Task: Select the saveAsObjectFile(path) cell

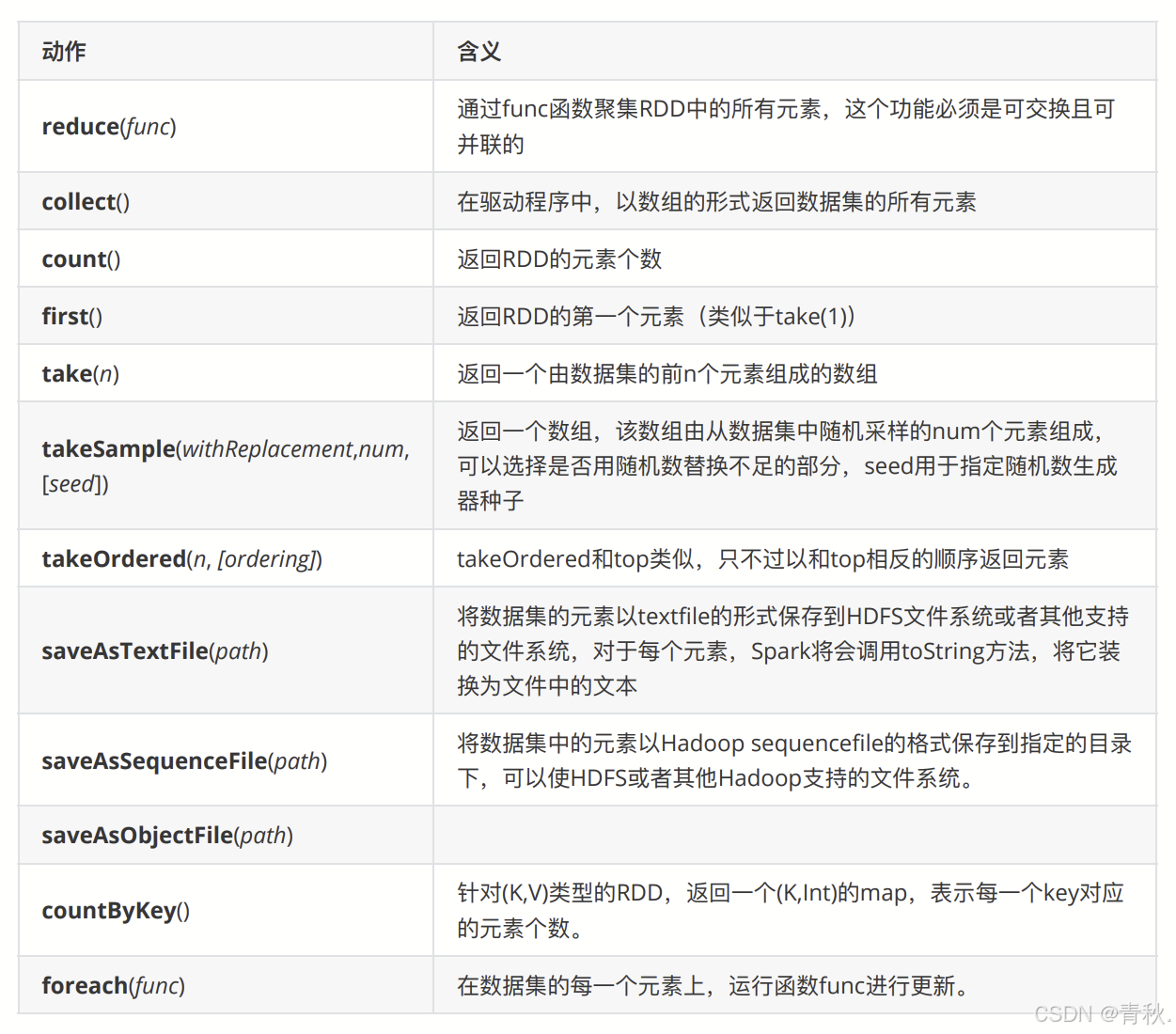Action: 167,836
